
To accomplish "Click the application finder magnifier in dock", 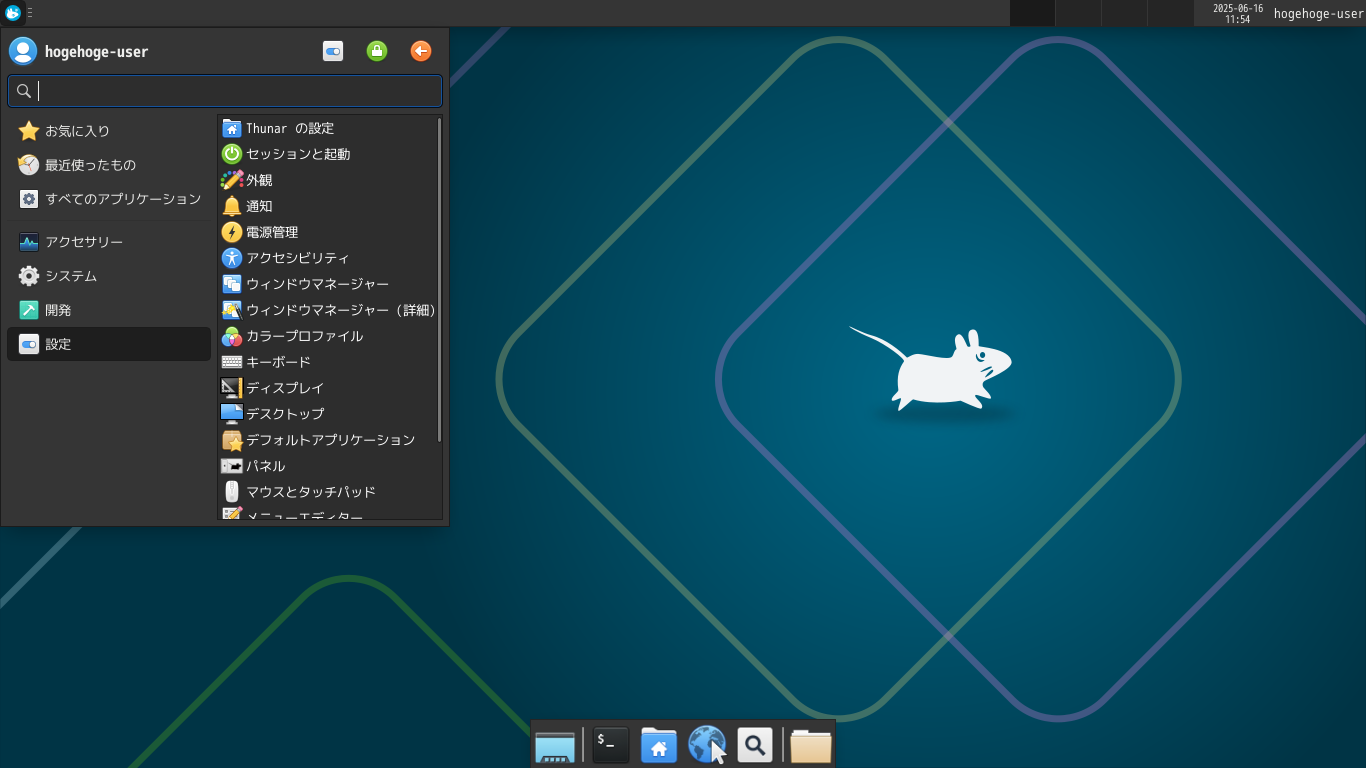I will [x=755, y=745].
